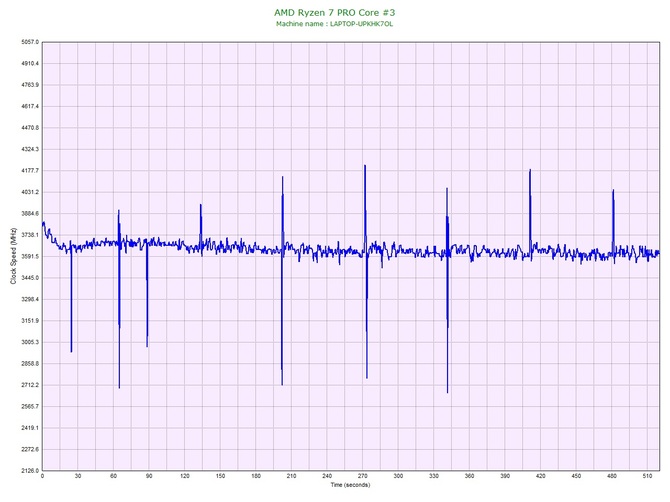The width and height of the screenshot is (670, 502).
Task: Click the 390 tick on the time axis
Action: 505,476
